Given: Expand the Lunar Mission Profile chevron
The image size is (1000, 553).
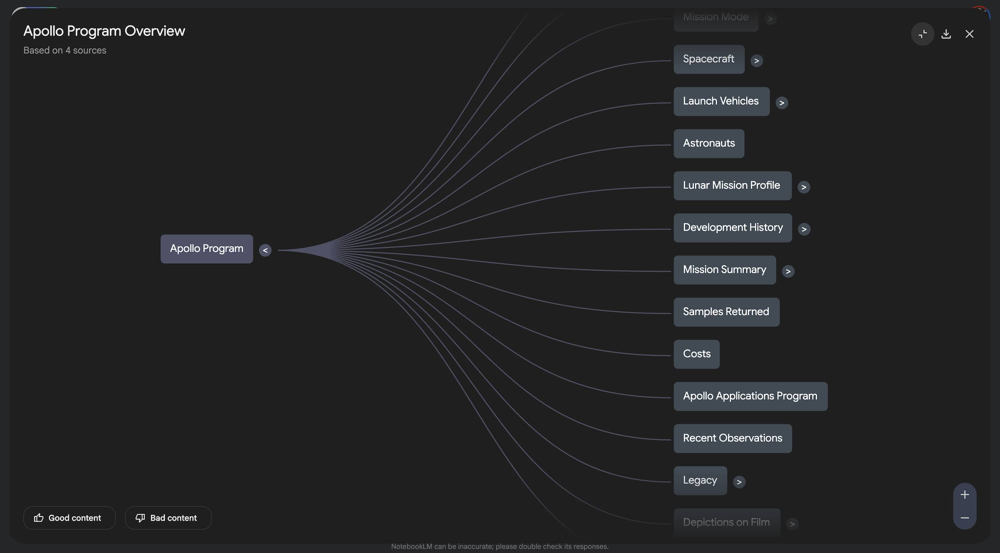Looking at the screenshot, I should click(804, 187).
